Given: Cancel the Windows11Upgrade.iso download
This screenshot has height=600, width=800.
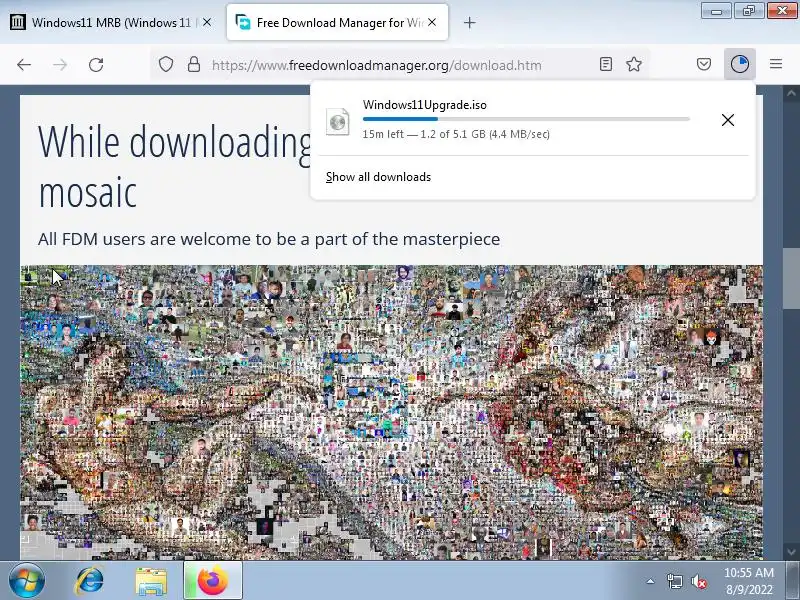Looking at the screenshot, I should coord(728,120).
